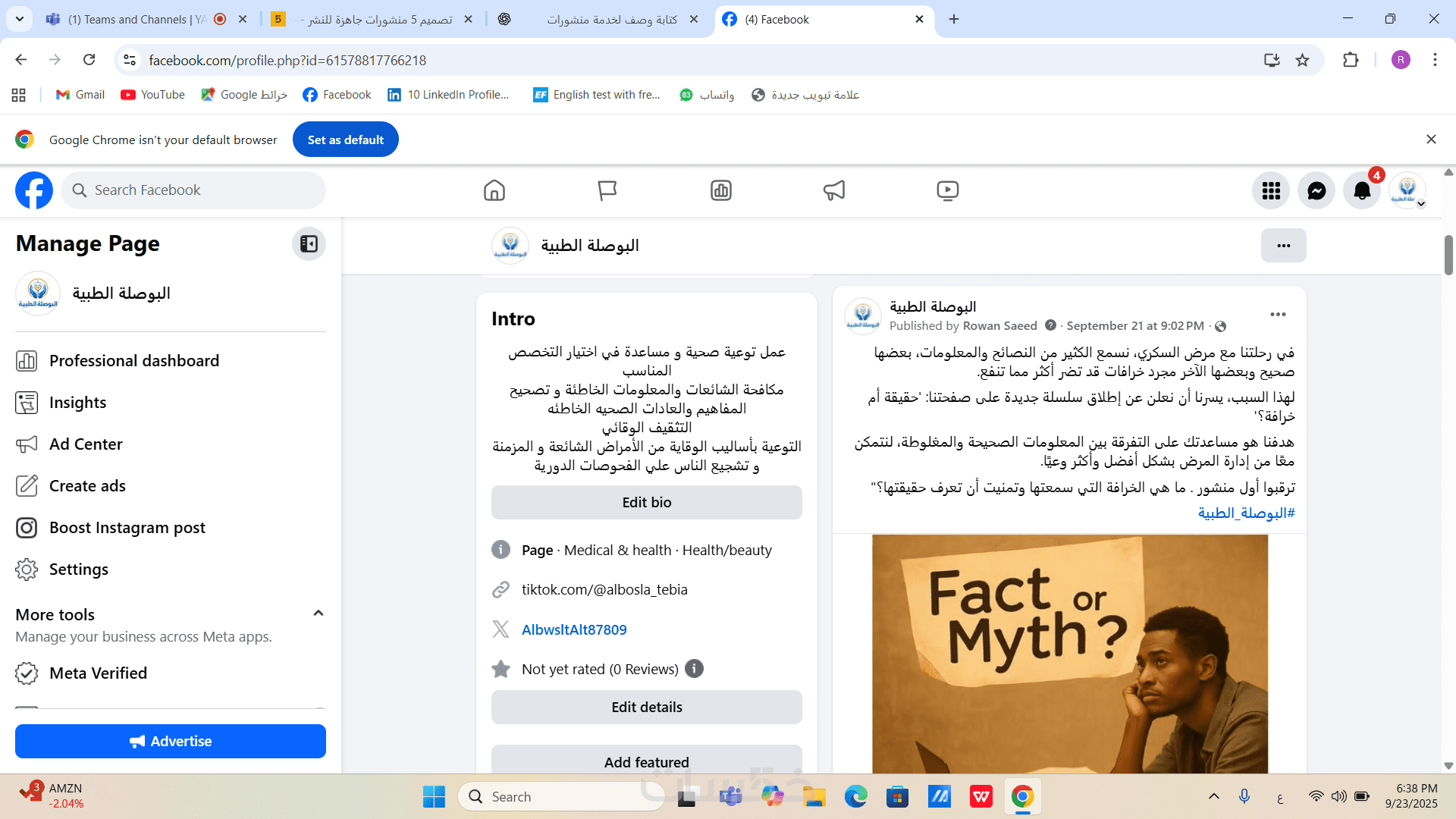This screenshot has width=1456, height=819.
Task: Open AlbwsltAlt87809 X profile link
Action: coord(574,629)
